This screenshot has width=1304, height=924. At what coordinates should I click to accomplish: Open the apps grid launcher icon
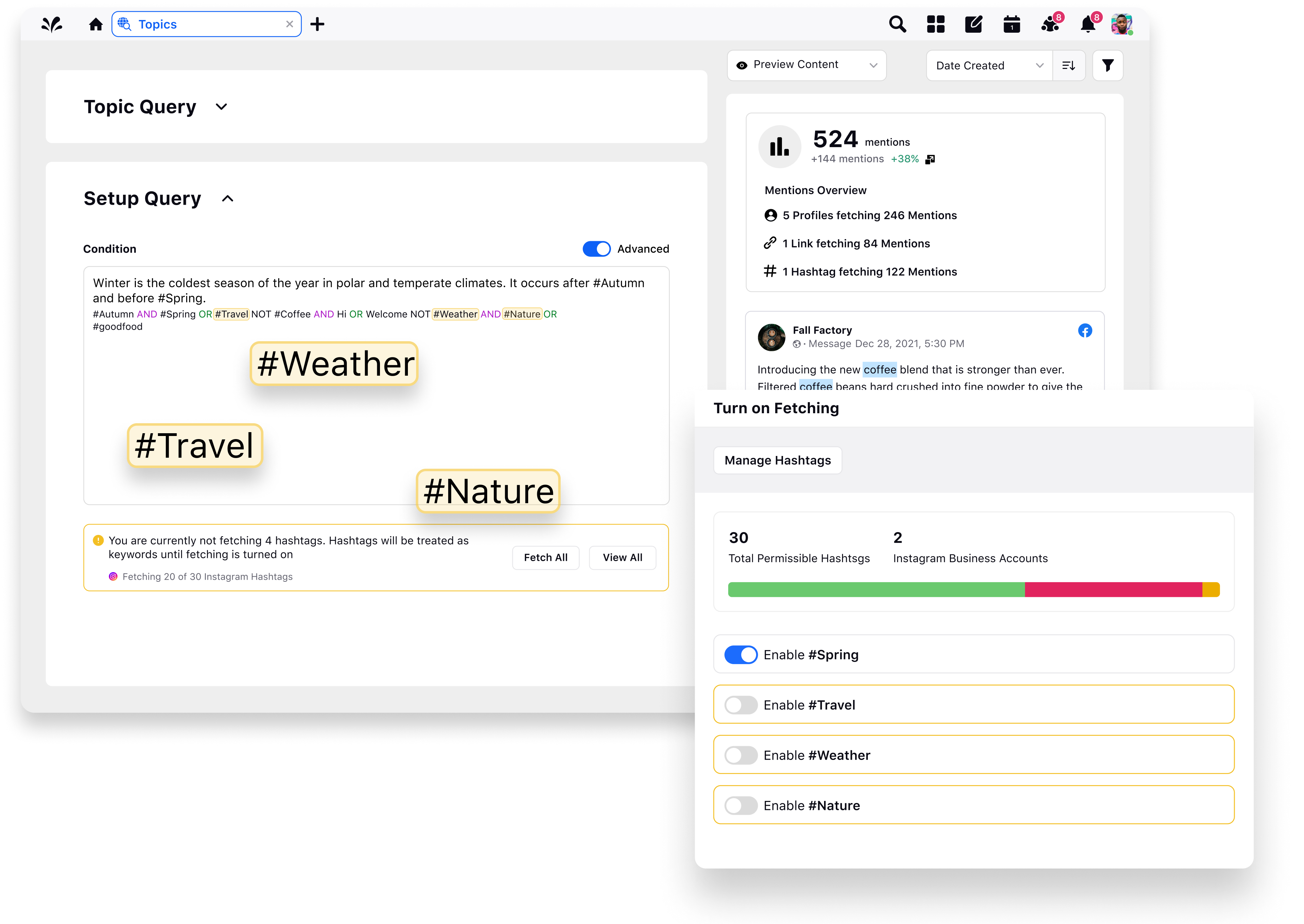(x=935, y=24)
